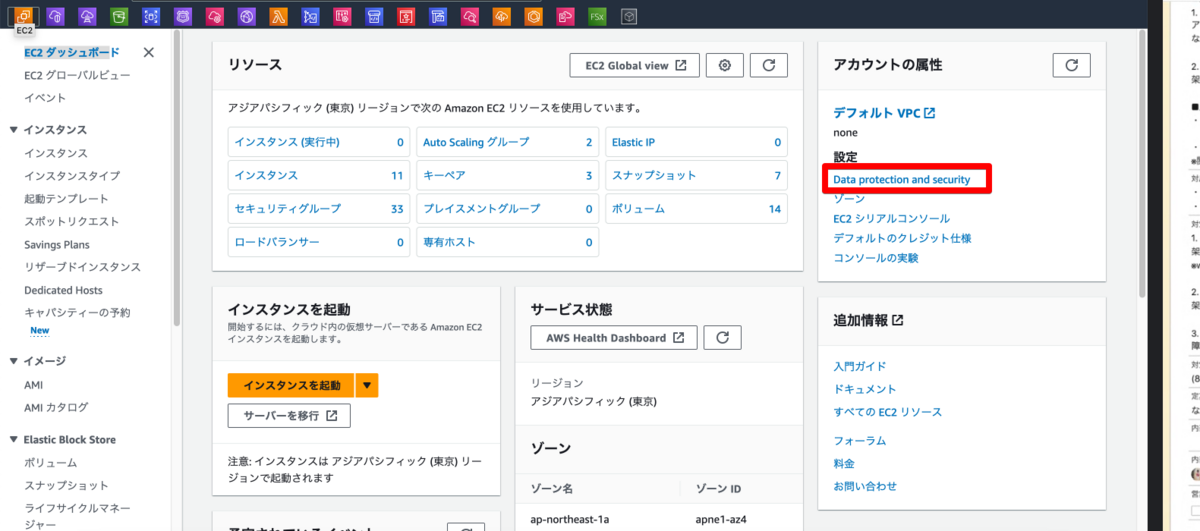This screenshot has height=531, width=1200.
Task: Click EC2 Global view button
Action: click(x=634, y=65)
